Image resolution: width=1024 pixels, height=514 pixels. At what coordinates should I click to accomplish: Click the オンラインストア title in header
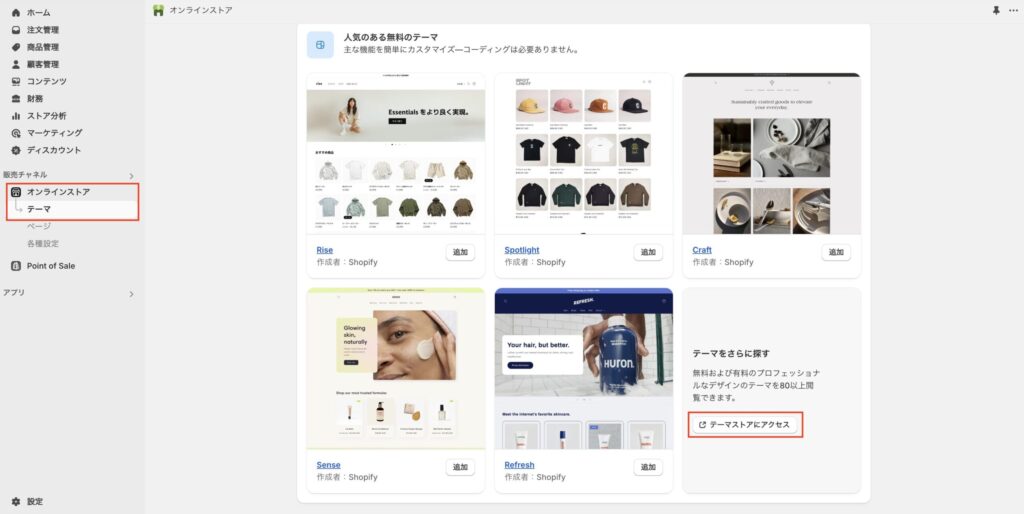[200, 10]
